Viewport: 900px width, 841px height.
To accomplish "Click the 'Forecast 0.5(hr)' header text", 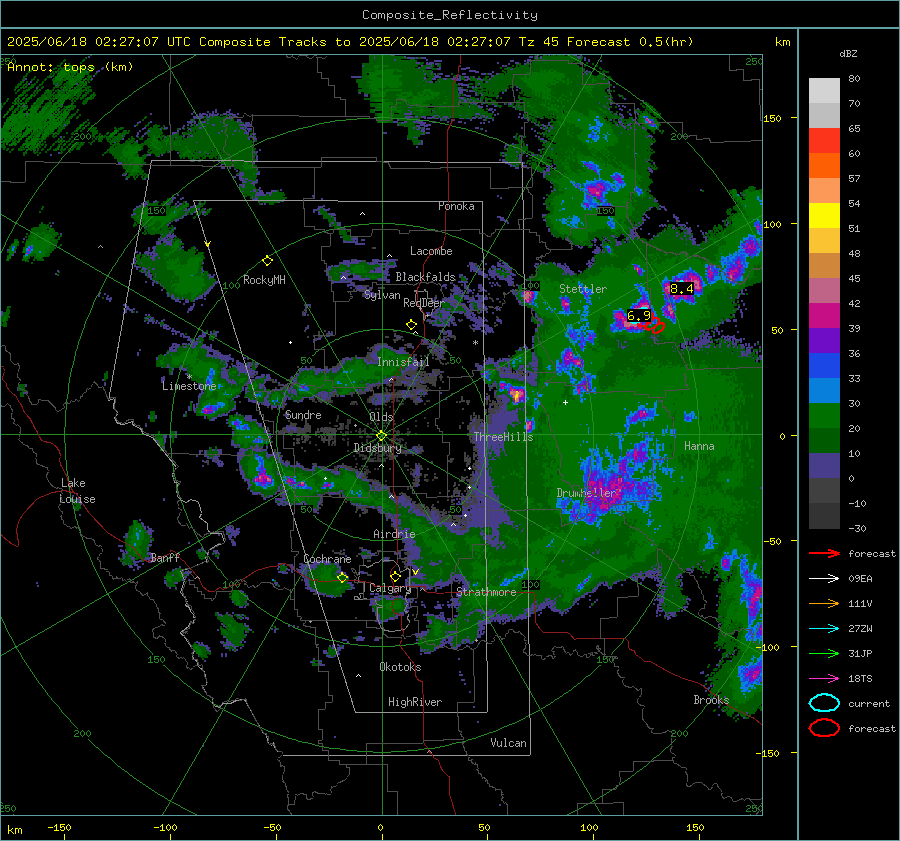I will tap(630, 42).
